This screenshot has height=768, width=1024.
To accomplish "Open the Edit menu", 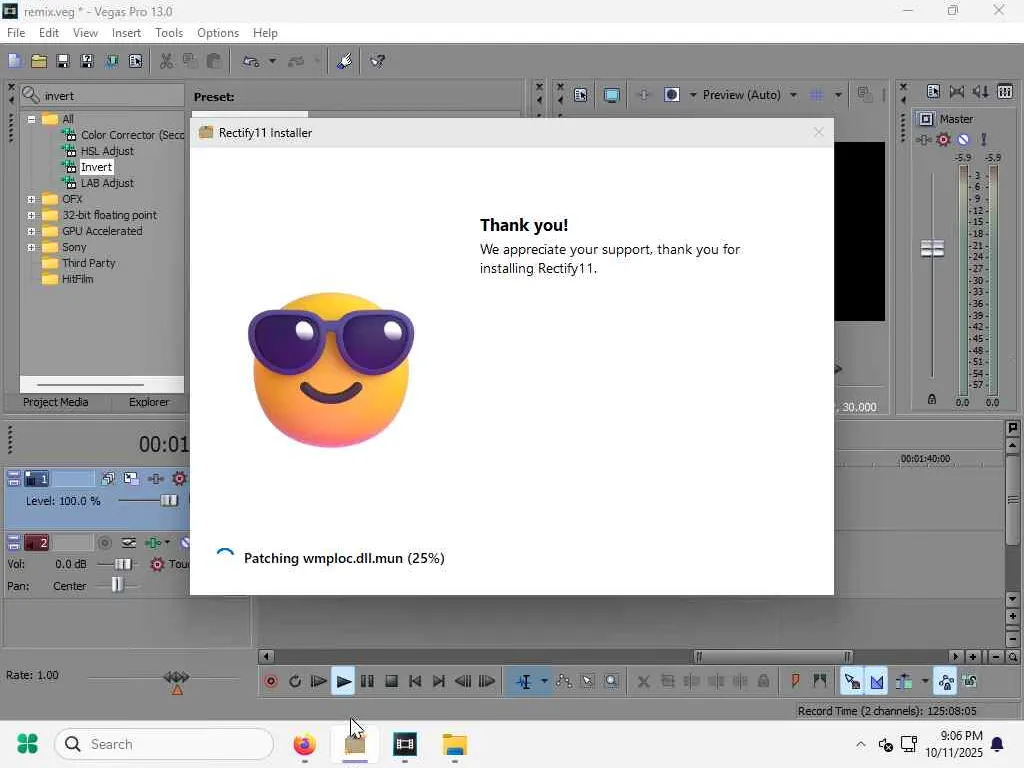I will tap(49, 33).
